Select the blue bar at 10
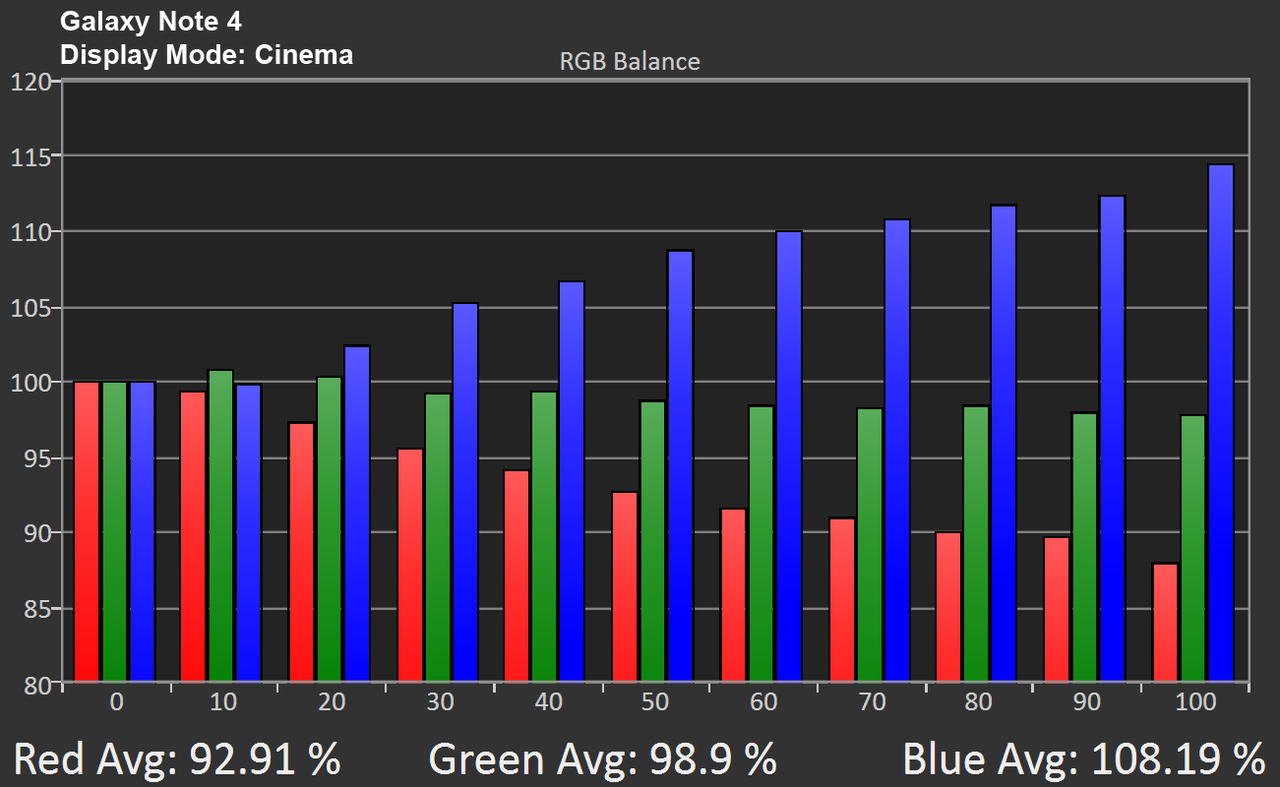Screen dimensions: 1280x787 coord(248,534)
